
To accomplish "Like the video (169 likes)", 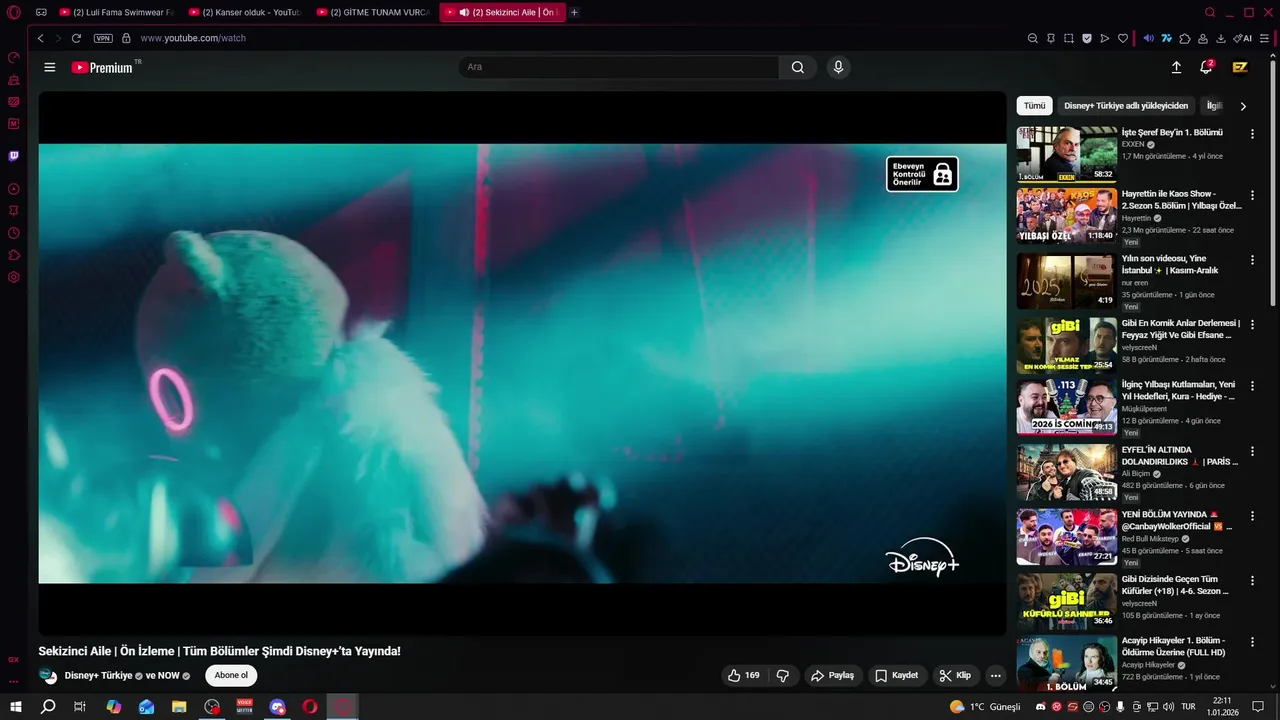I will click(x=743, y=675).
